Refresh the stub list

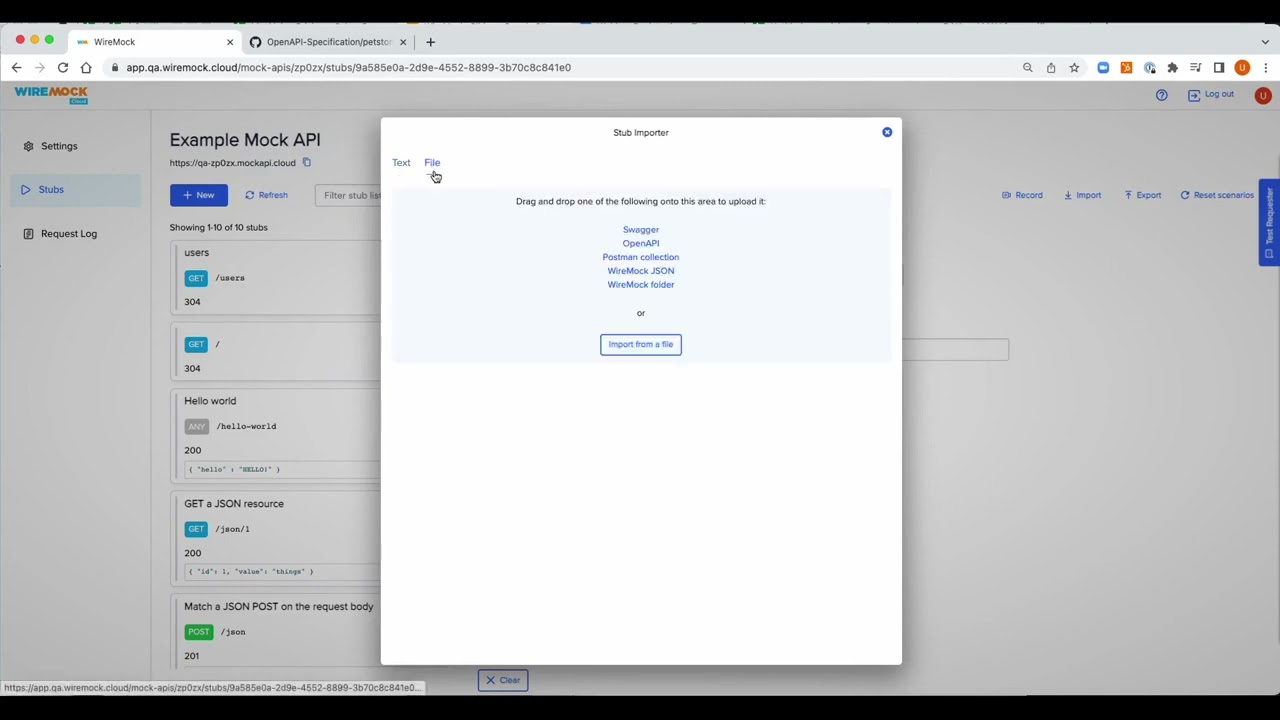coord(267,195)
